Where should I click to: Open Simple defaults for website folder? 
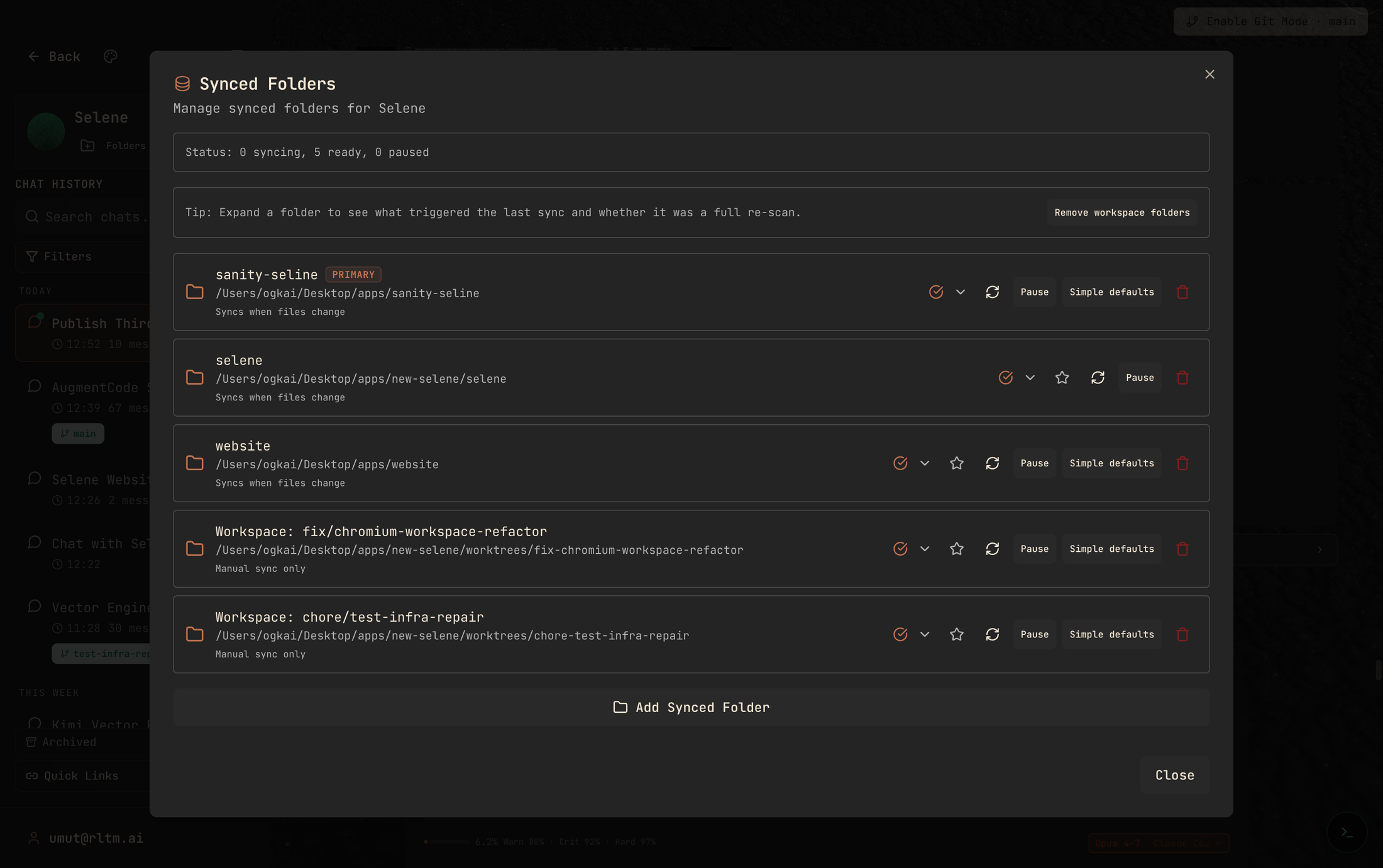point(1111,463)
